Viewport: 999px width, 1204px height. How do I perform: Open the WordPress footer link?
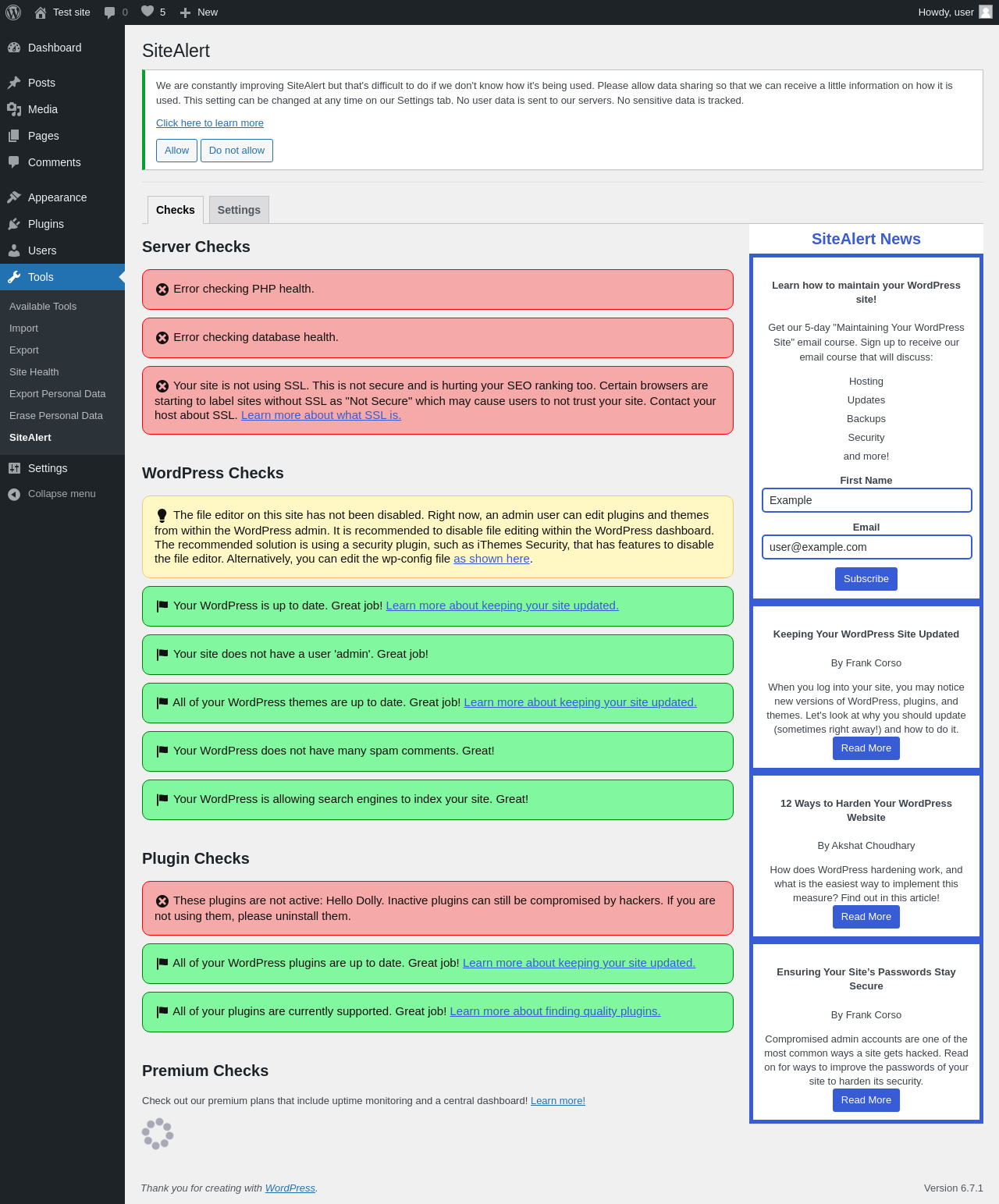(x=290, y=1188)
